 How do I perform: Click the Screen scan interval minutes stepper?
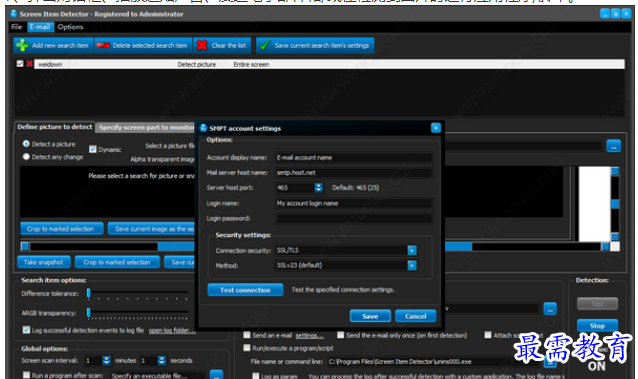[107, 360]
